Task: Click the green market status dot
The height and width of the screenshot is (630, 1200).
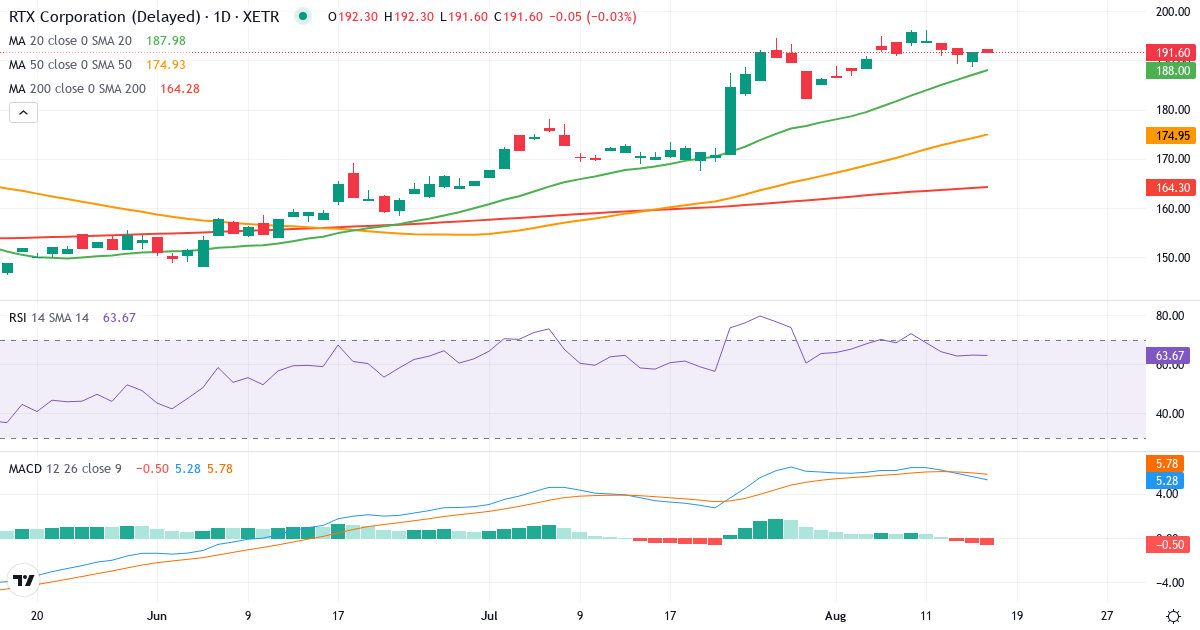Action: pos(304,16)
